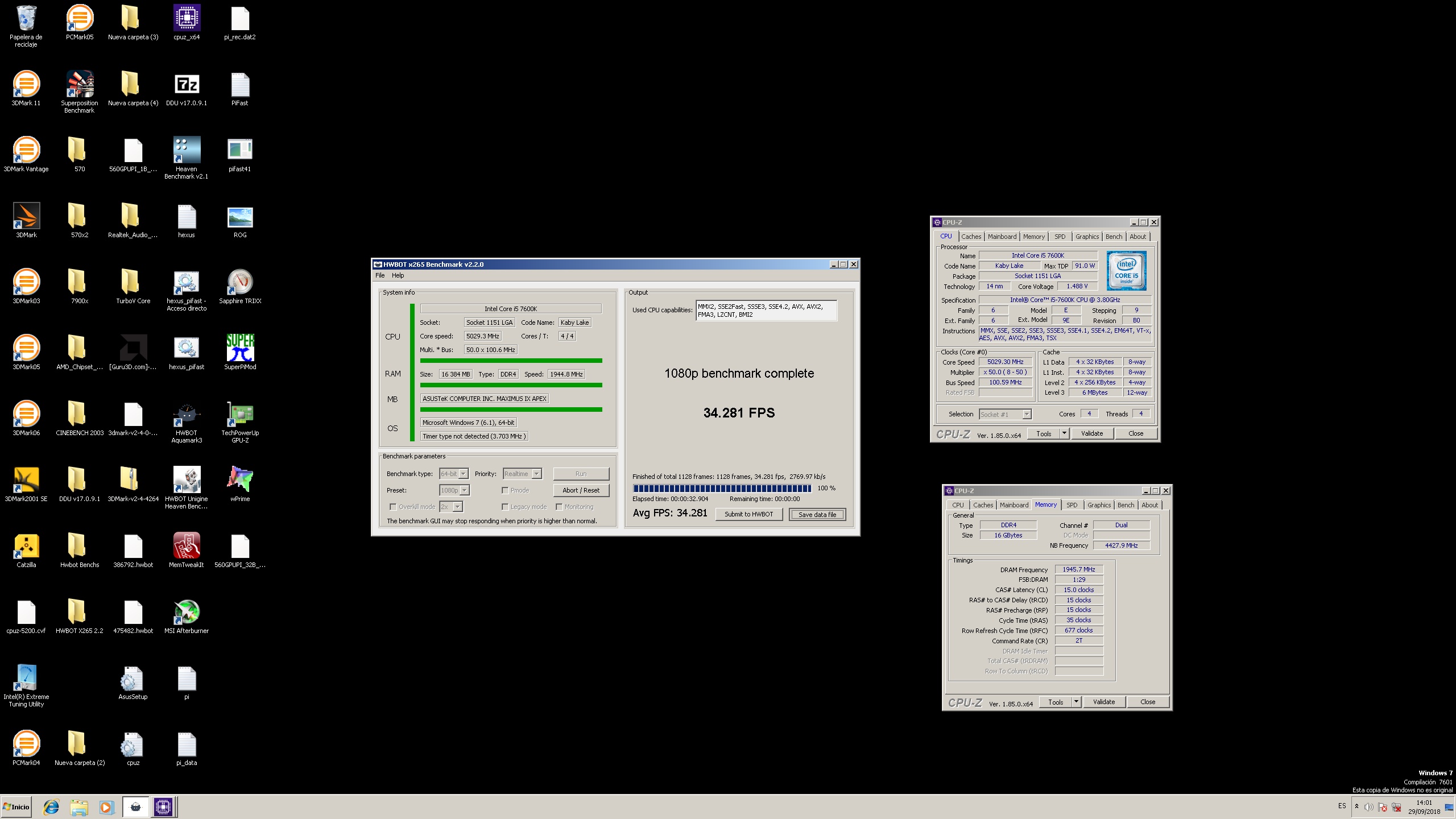
Task: Open TurboV Core folder
Action: [x=133, y=287]
